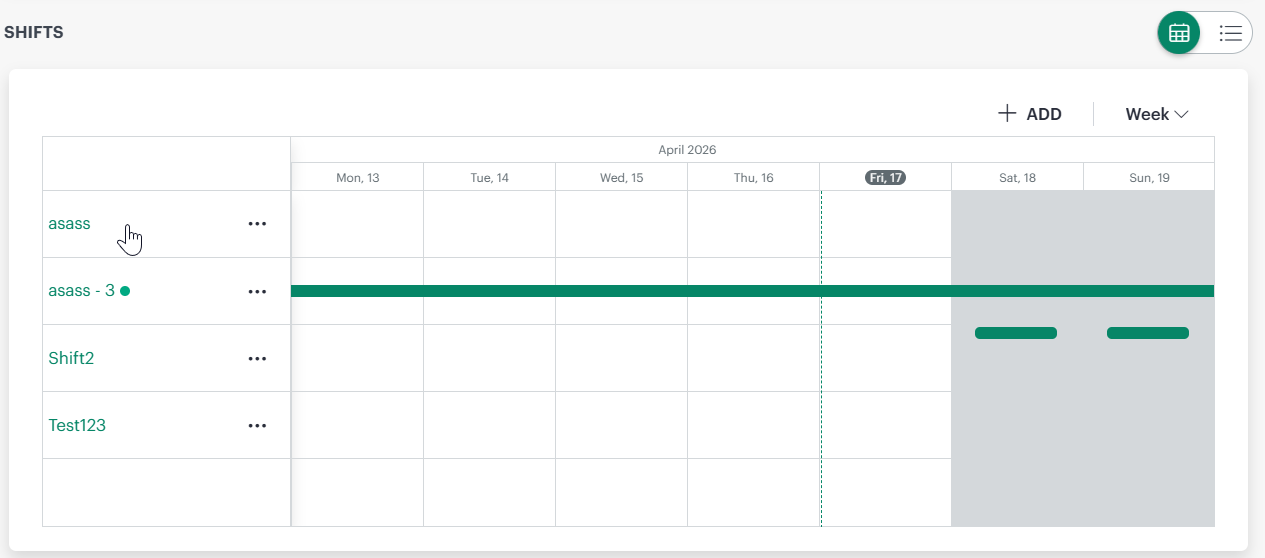Select the long green asass - 3 shift bar
Screen dimensions: 1265x558
pos(620,291)
